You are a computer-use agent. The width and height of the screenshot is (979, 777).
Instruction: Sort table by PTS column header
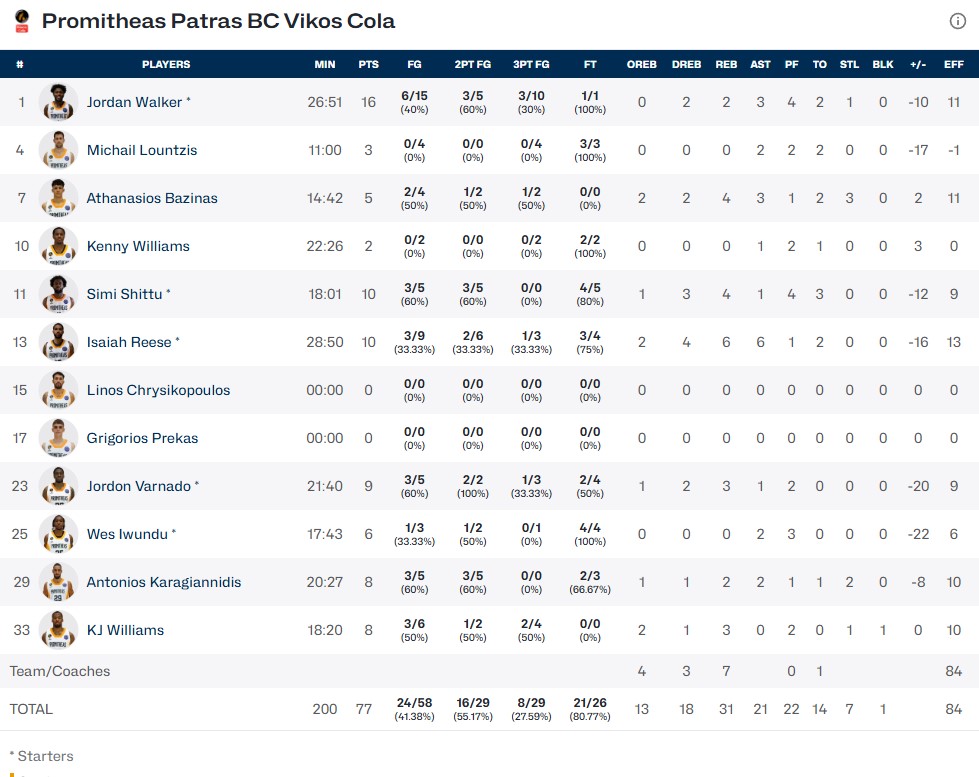[368, 64]
